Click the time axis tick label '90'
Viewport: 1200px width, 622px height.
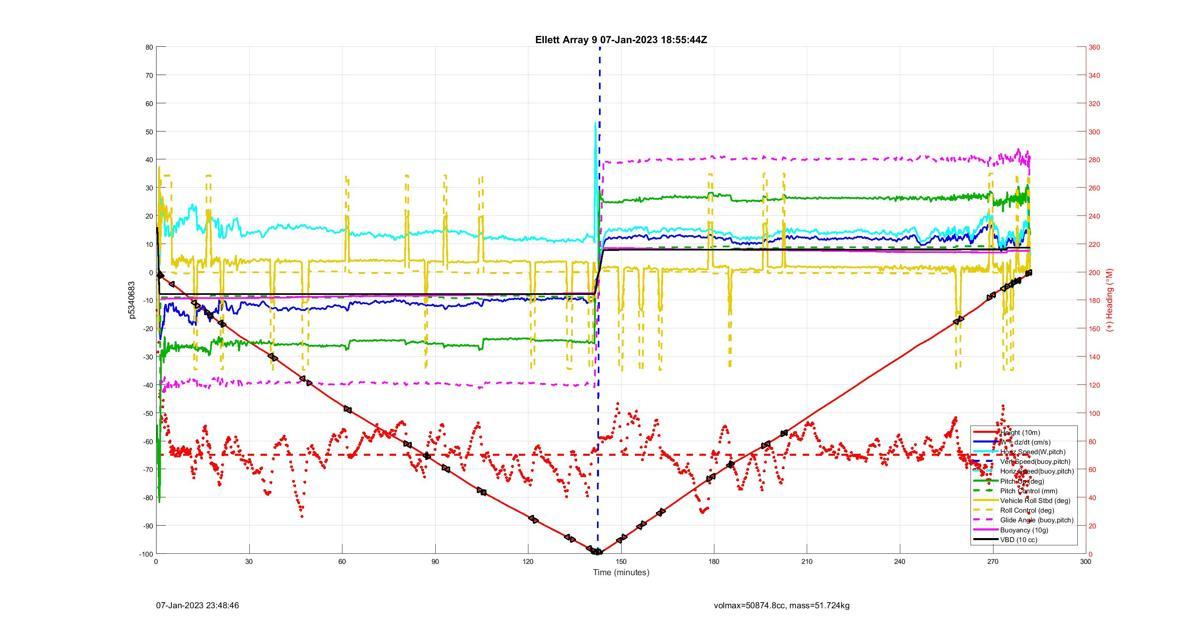435,561
